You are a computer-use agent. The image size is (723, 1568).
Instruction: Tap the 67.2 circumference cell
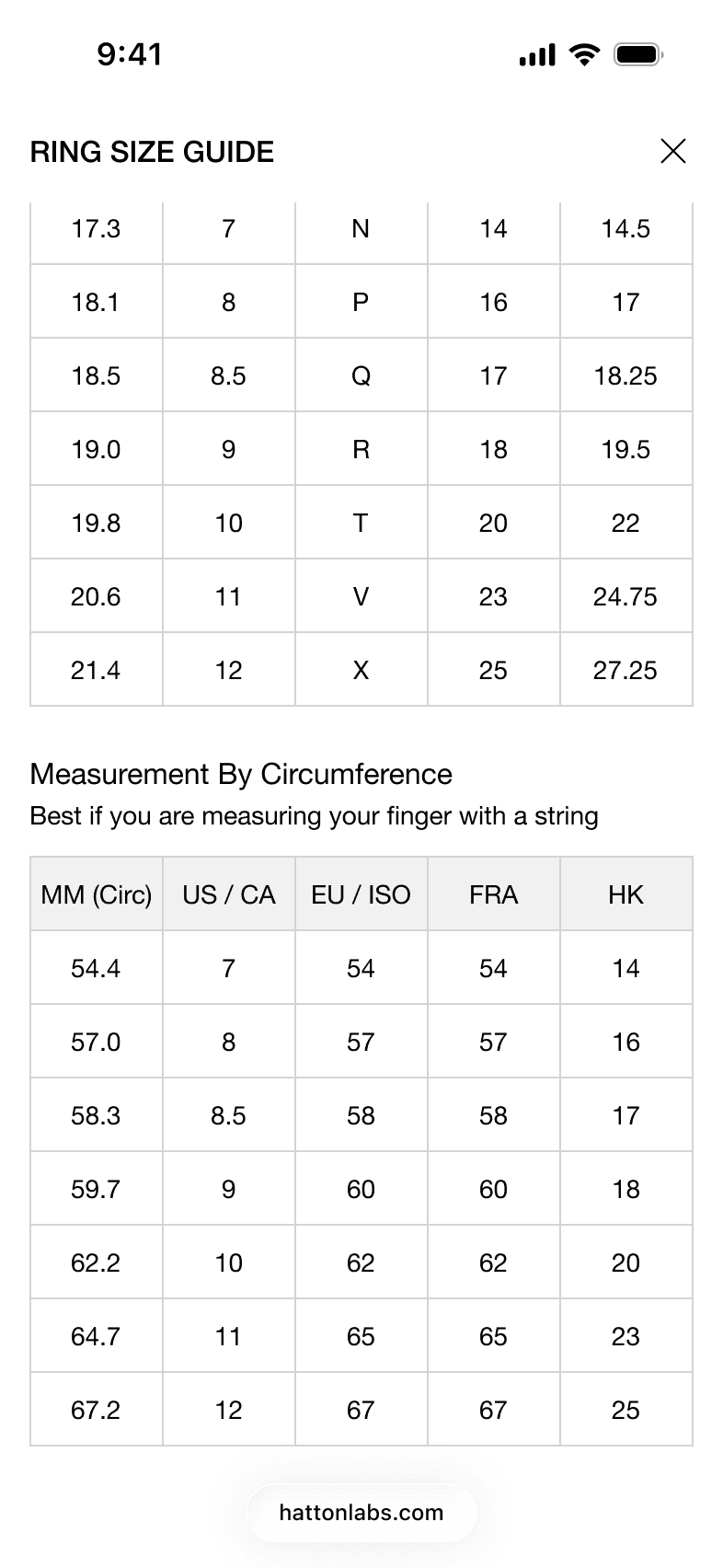click(97, 1410)
